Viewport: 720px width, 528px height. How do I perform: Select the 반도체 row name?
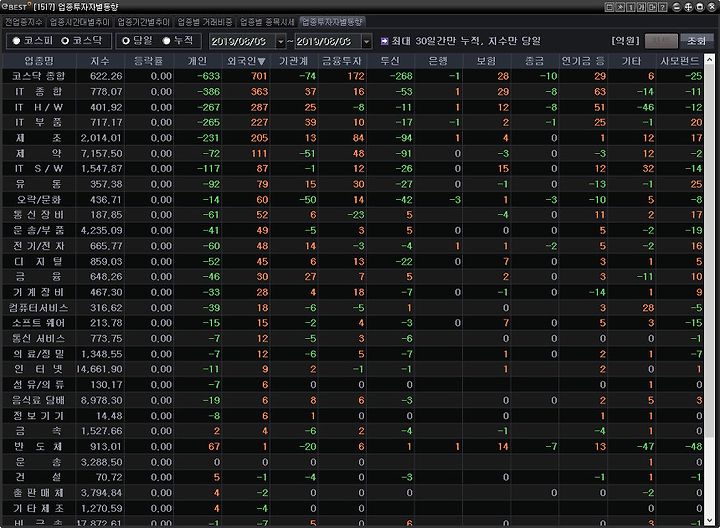tap(39, 447)
